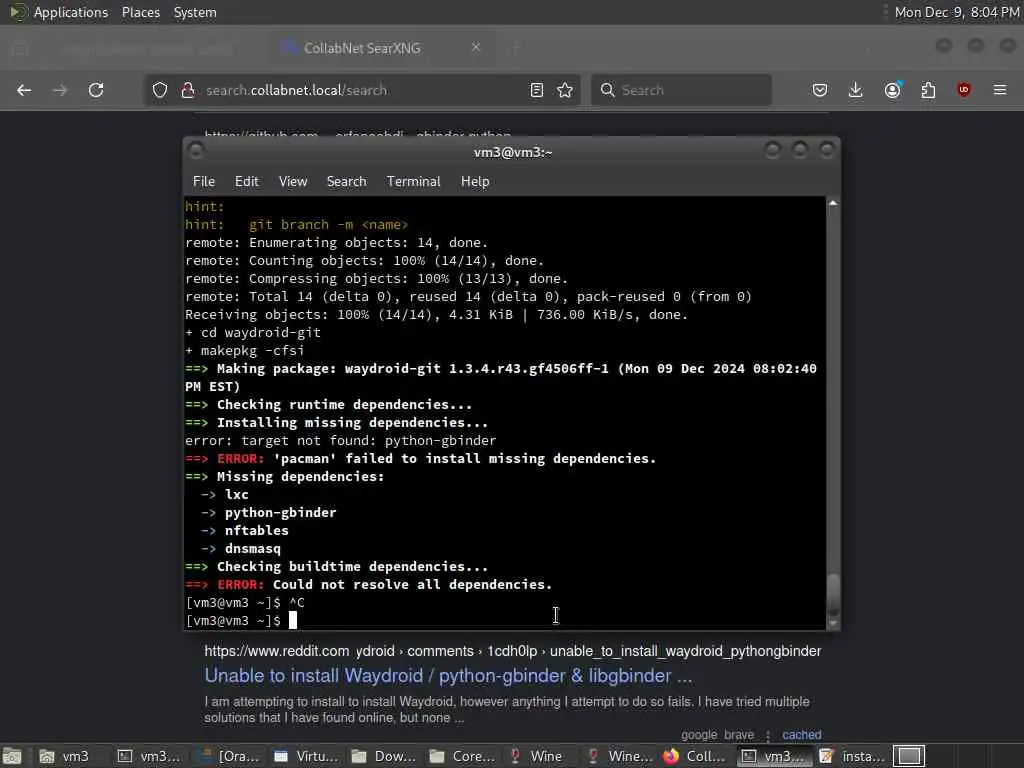This screenshot has height=768, width=1024.
Task: Switch to the Wine... taskbar item
Action: (x=618, y=756)
